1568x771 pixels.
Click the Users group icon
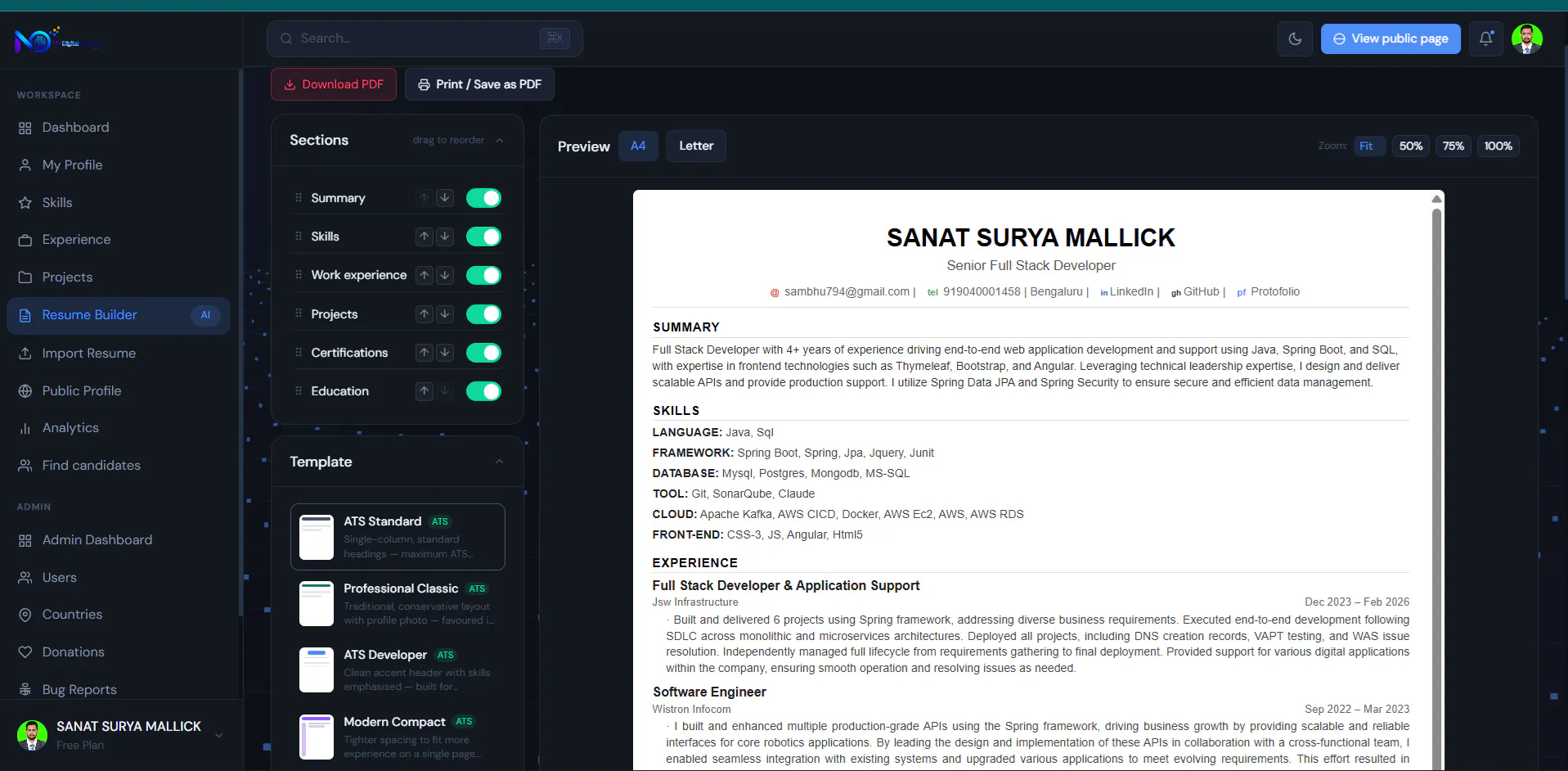point(25,578)
